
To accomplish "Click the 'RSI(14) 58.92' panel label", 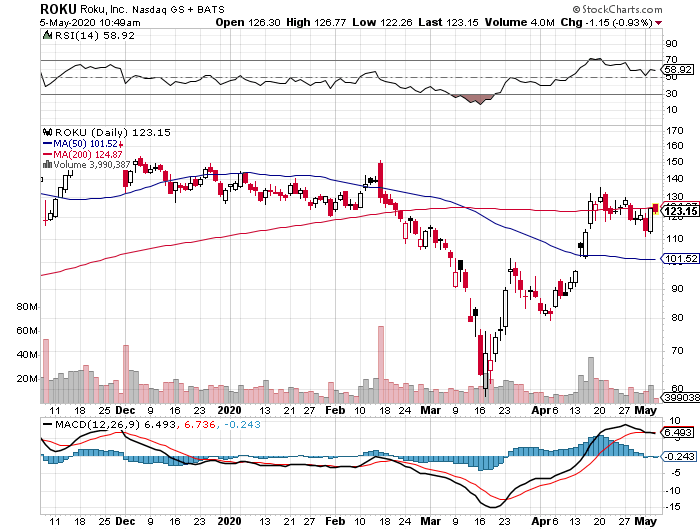I will pos(94,35).
